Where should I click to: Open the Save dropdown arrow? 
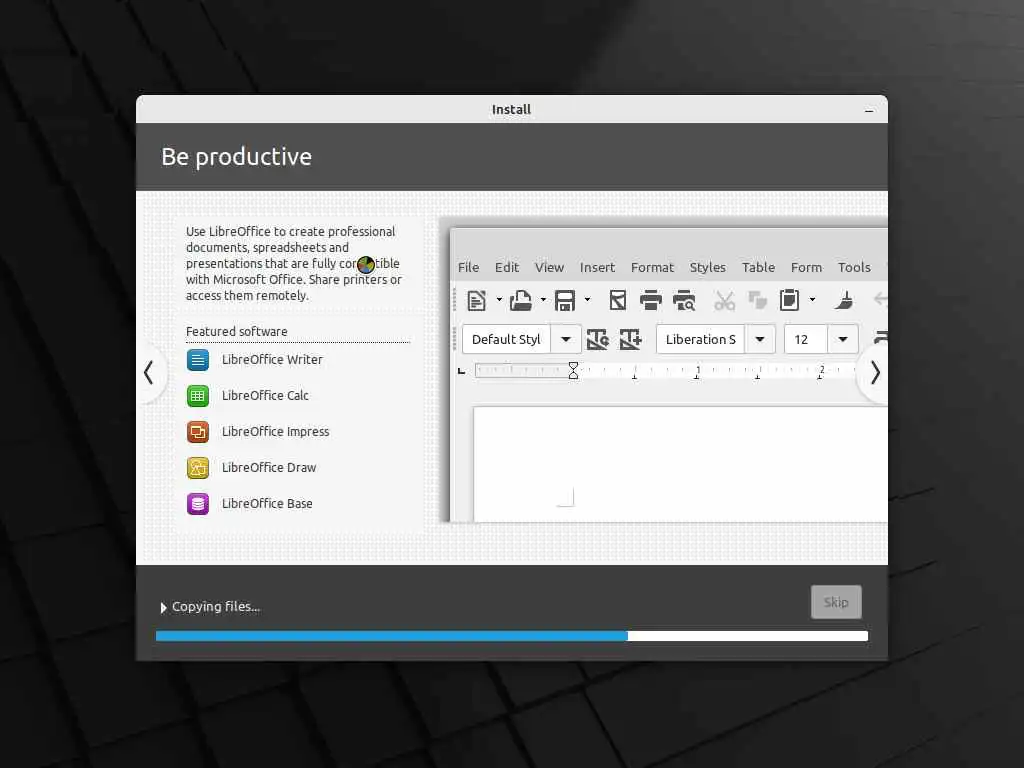[x=587, y=300]
